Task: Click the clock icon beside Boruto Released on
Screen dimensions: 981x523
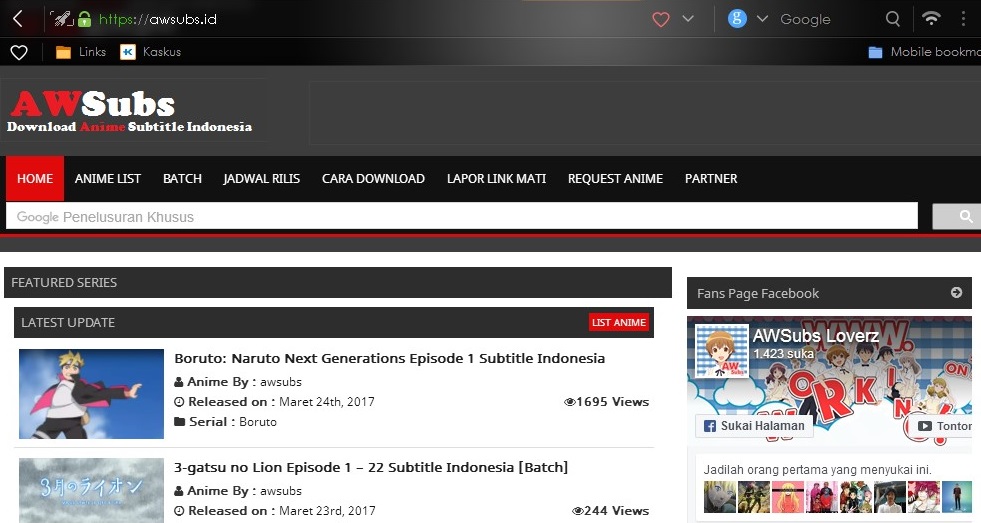Action: (179, 402)
